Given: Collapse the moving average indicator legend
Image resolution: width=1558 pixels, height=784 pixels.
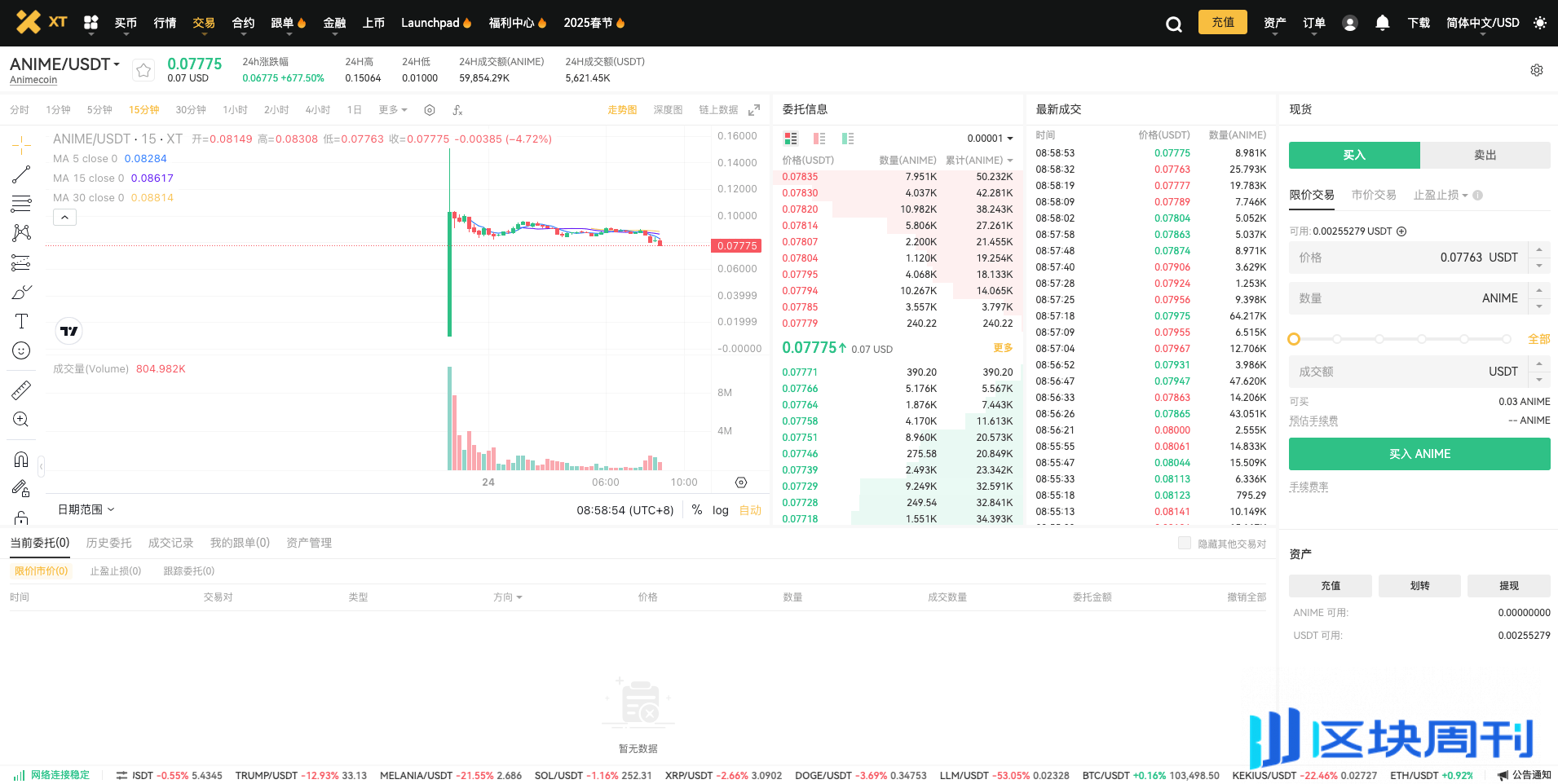Looking at the screenshot, I should (x=65, y=218).
